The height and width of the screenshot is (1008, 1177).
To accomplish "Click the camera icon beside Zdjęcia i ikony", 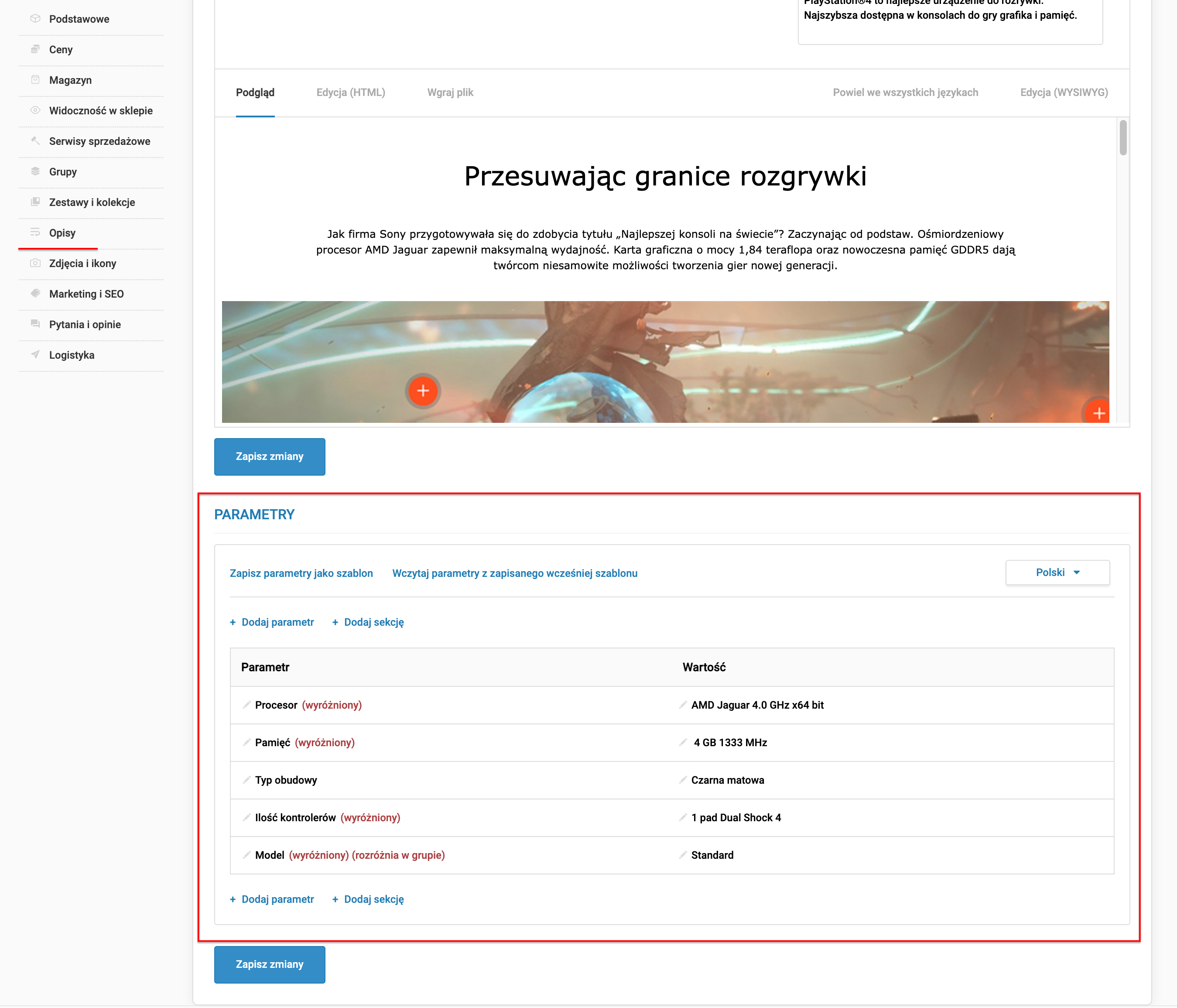I will click(35, 263).
